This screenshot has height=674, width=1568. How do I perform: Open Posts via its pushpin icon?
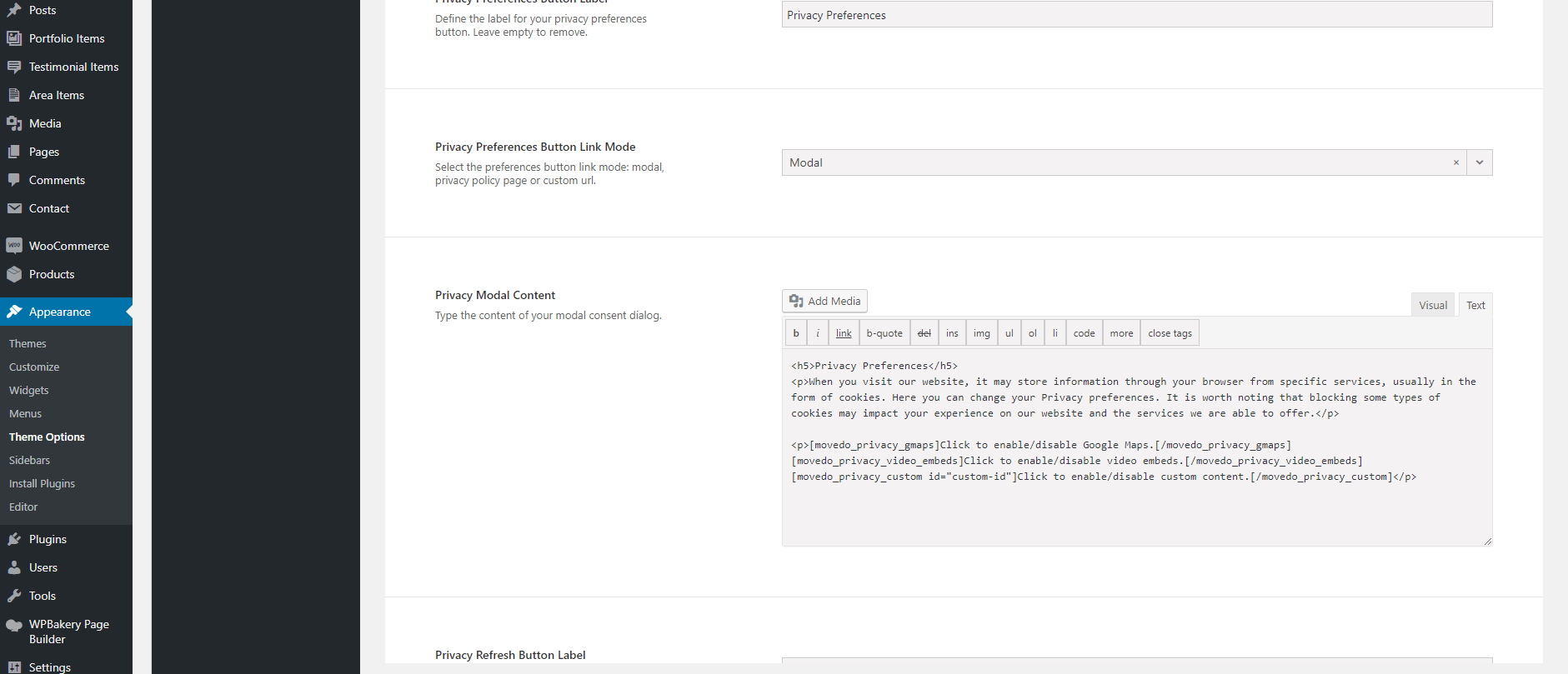(14, 10)
